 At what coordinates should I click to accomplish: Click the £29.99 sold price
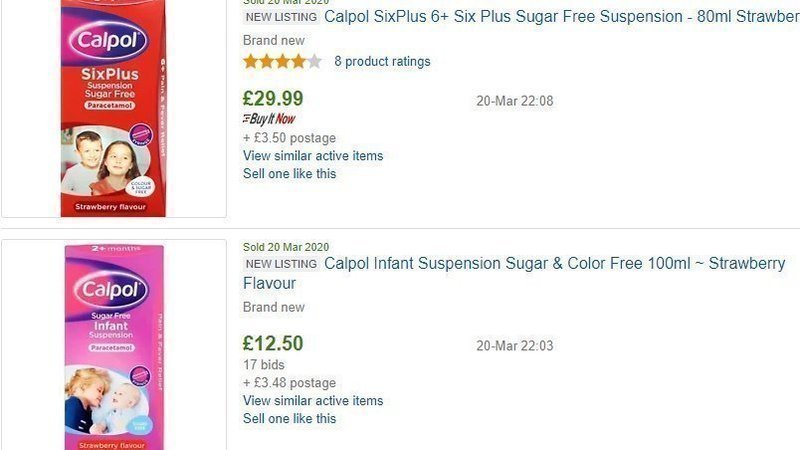[x=273, y=99]
